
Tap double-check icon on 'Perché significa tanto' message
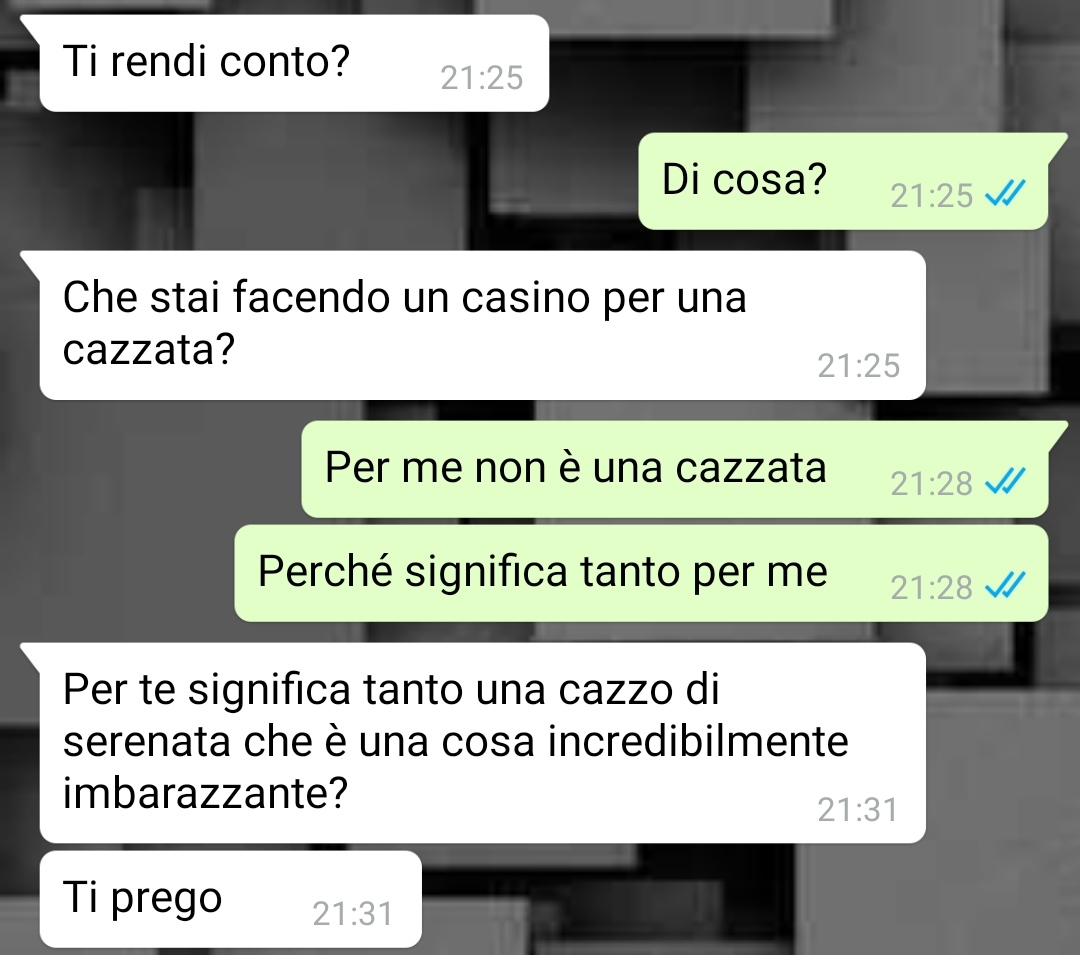[1005, 585]
